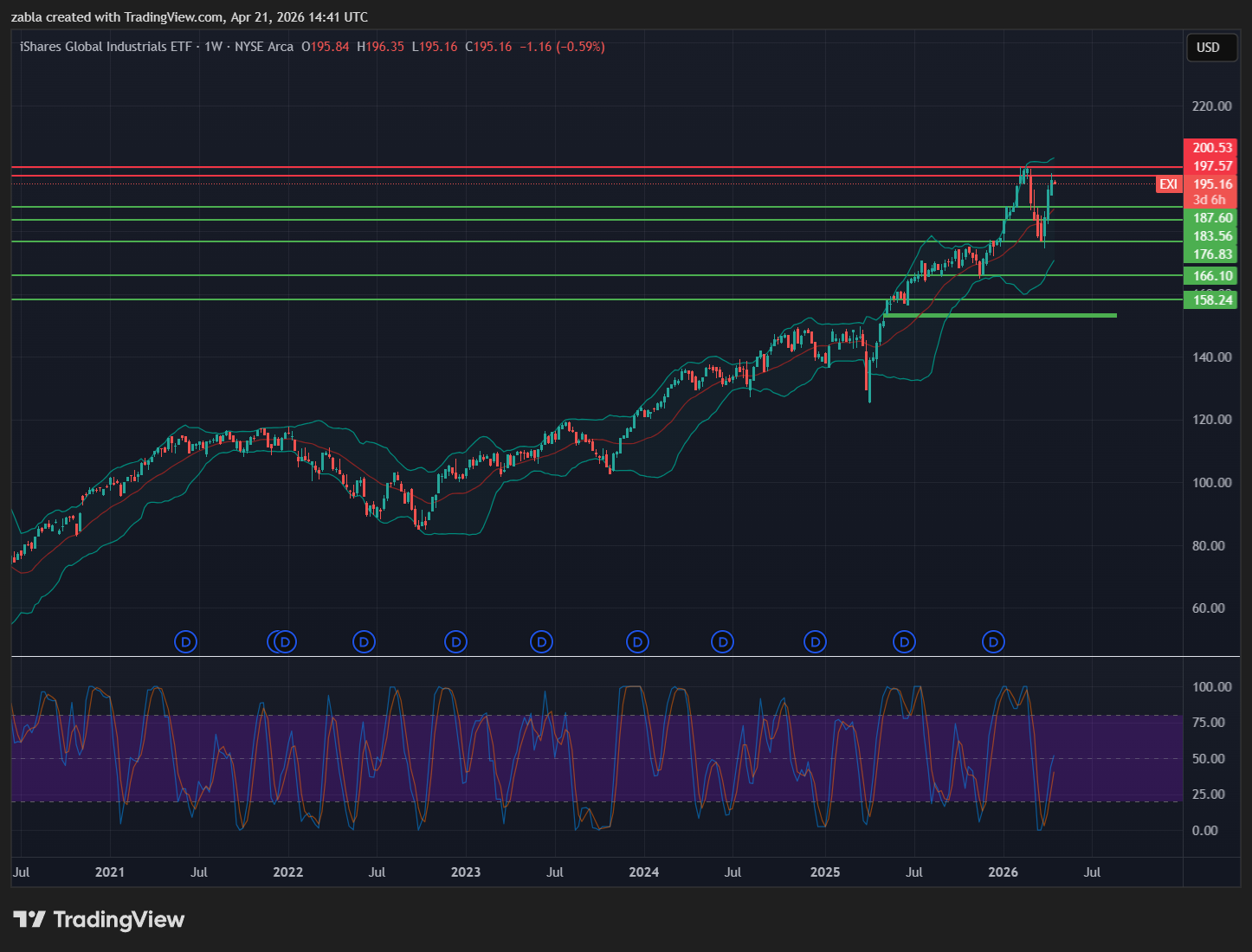1252x952 pixels.
Task: Click the 75.00 level on the oscillator scale
Action: [x=1211, y=723]
